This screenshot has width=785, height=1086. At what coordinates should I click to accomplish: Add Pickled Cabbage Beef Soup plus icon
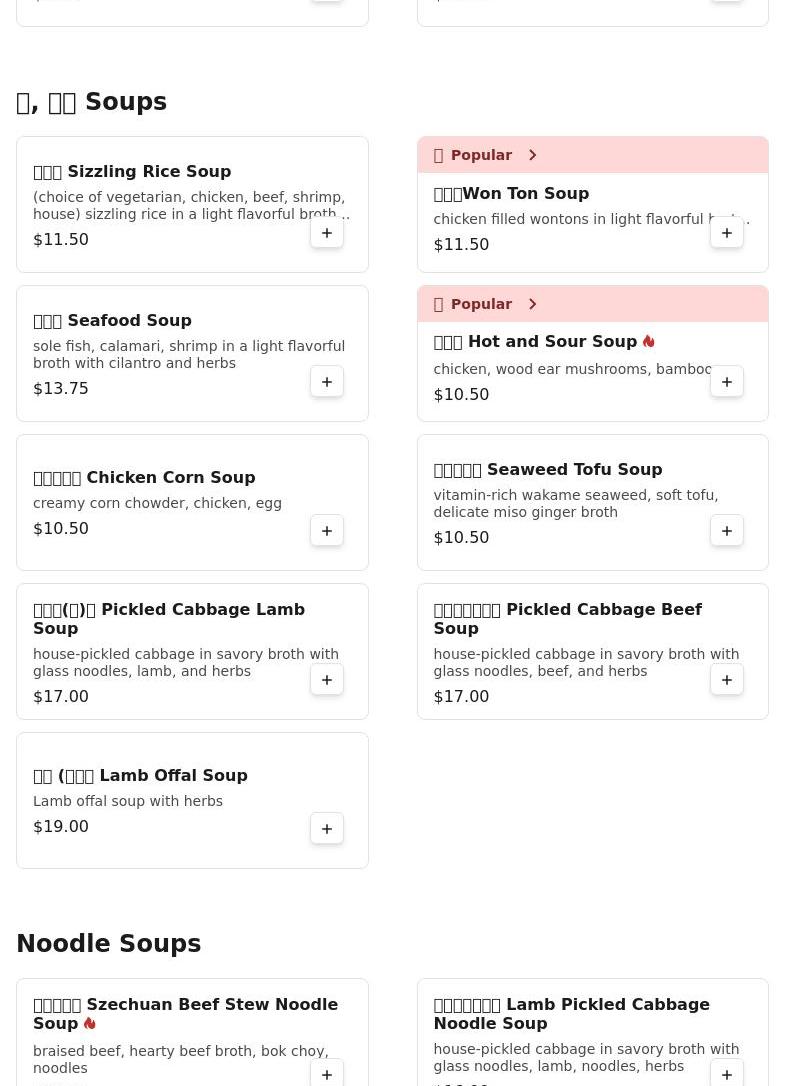[x=726, y=679]
